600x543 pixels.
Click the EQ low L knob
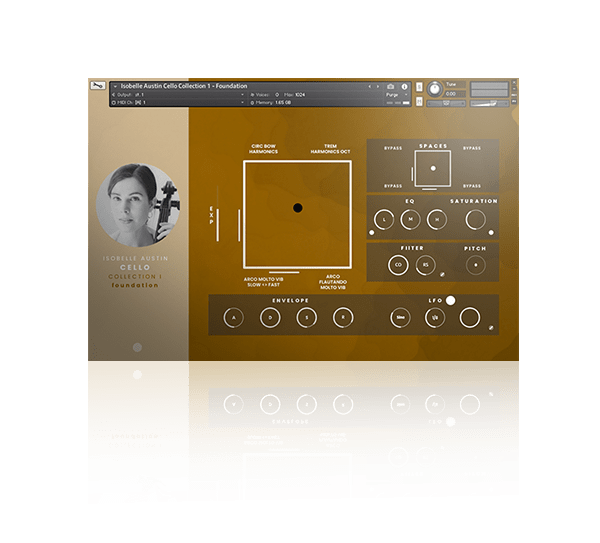(x=384, y=220)
